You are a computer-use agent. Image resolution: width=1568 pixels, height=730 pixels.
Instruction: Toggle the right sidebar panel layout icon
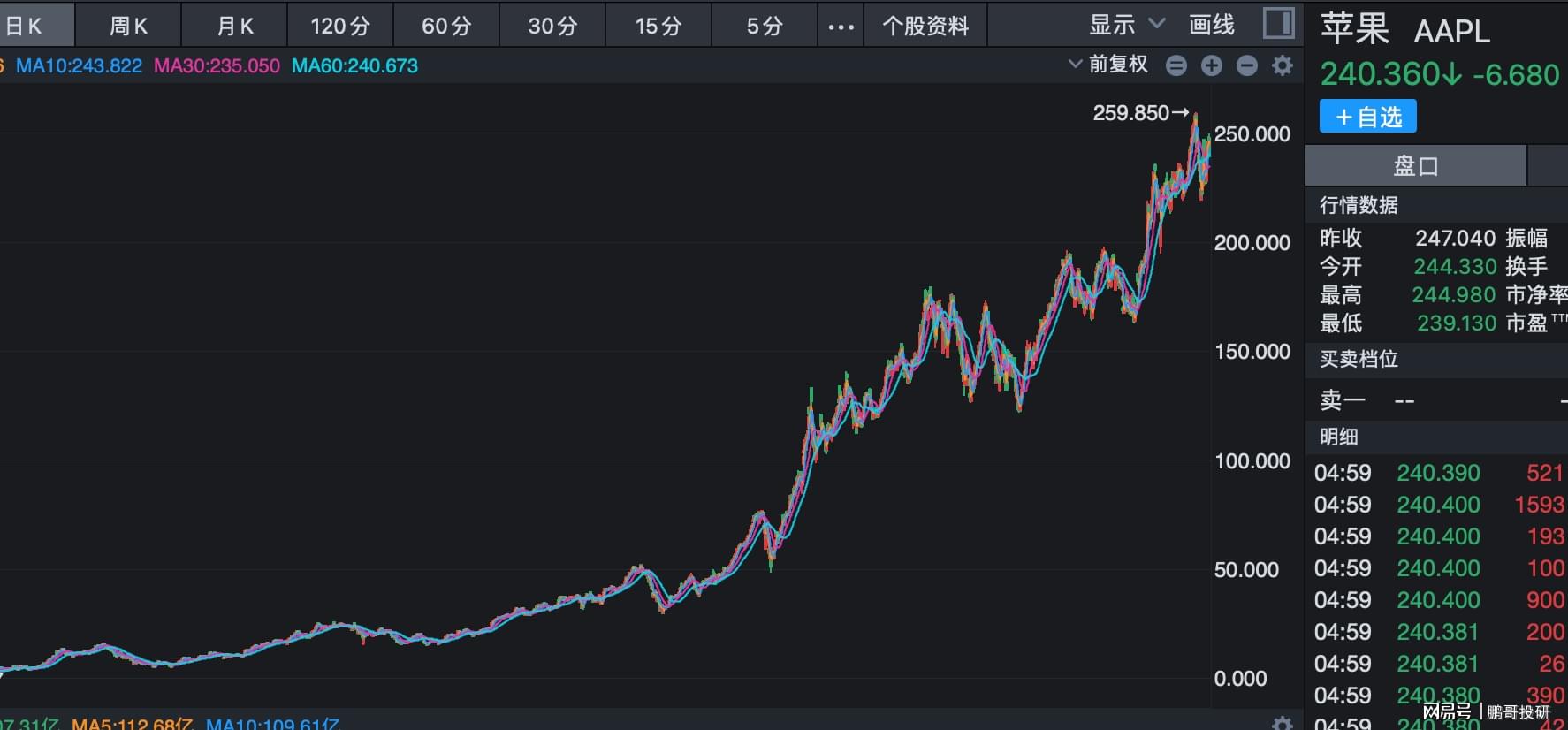point(1278,24)
